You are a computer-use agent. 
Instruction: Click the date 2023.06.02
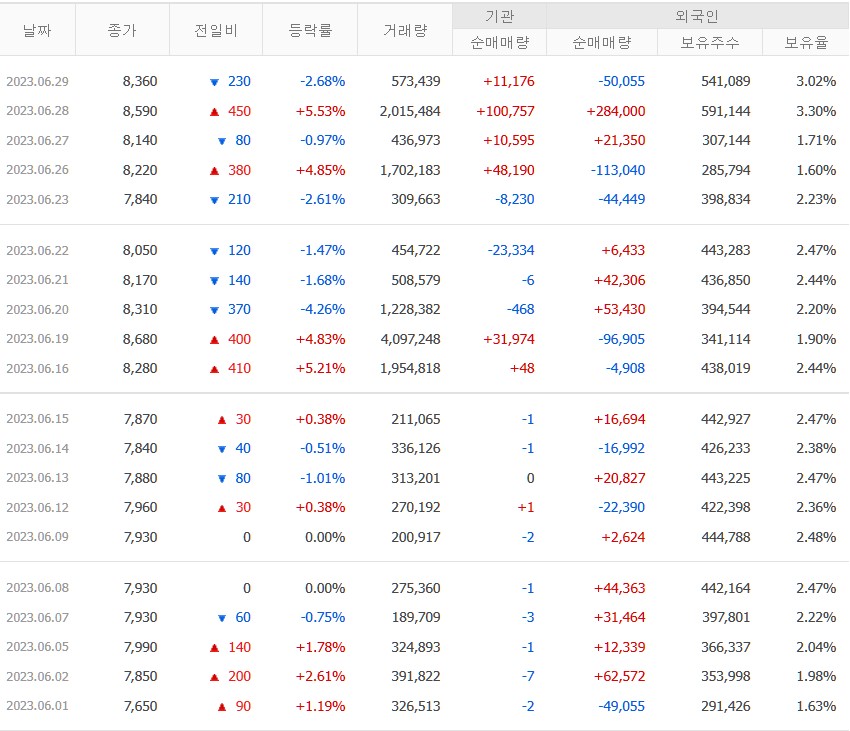37,676
